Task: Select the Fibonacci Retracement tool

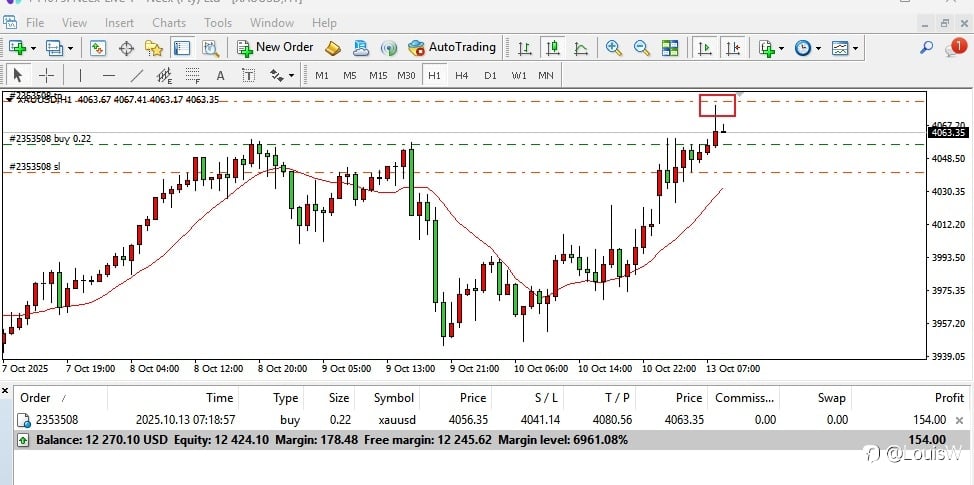Action: [x=193, y=76]
